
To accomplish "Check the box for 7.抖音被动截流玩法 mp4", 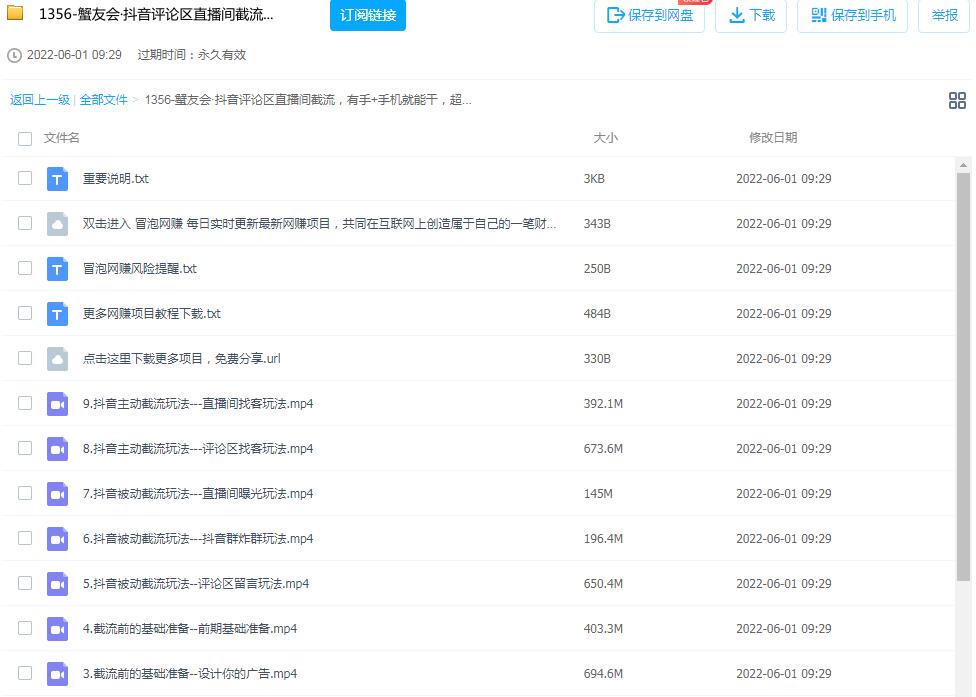I will pos(25,493).
